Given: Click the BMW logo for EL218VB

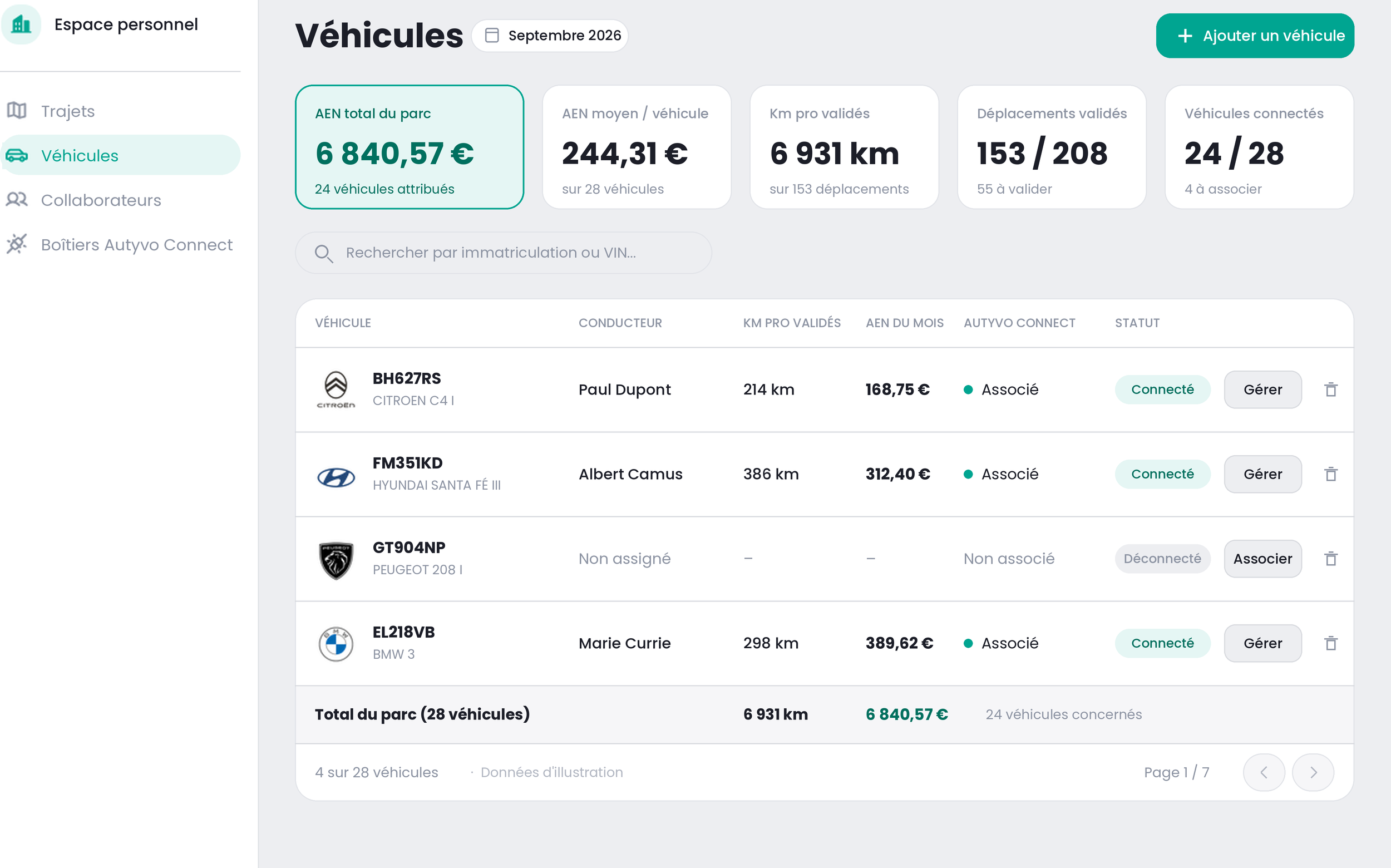Looking at the screenshot, I should tap(336, 644).
